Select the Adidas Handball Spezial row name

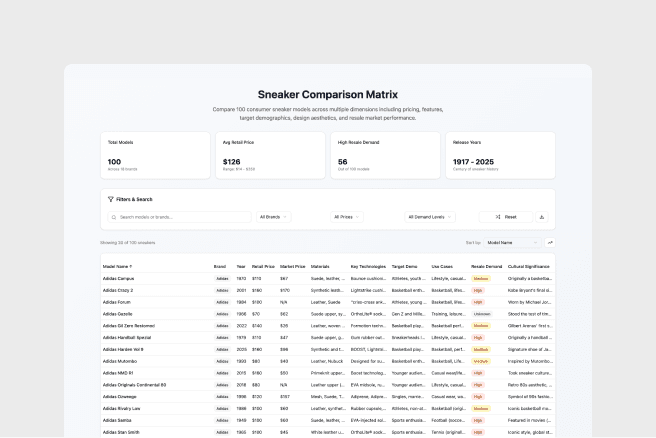[127, 338]
